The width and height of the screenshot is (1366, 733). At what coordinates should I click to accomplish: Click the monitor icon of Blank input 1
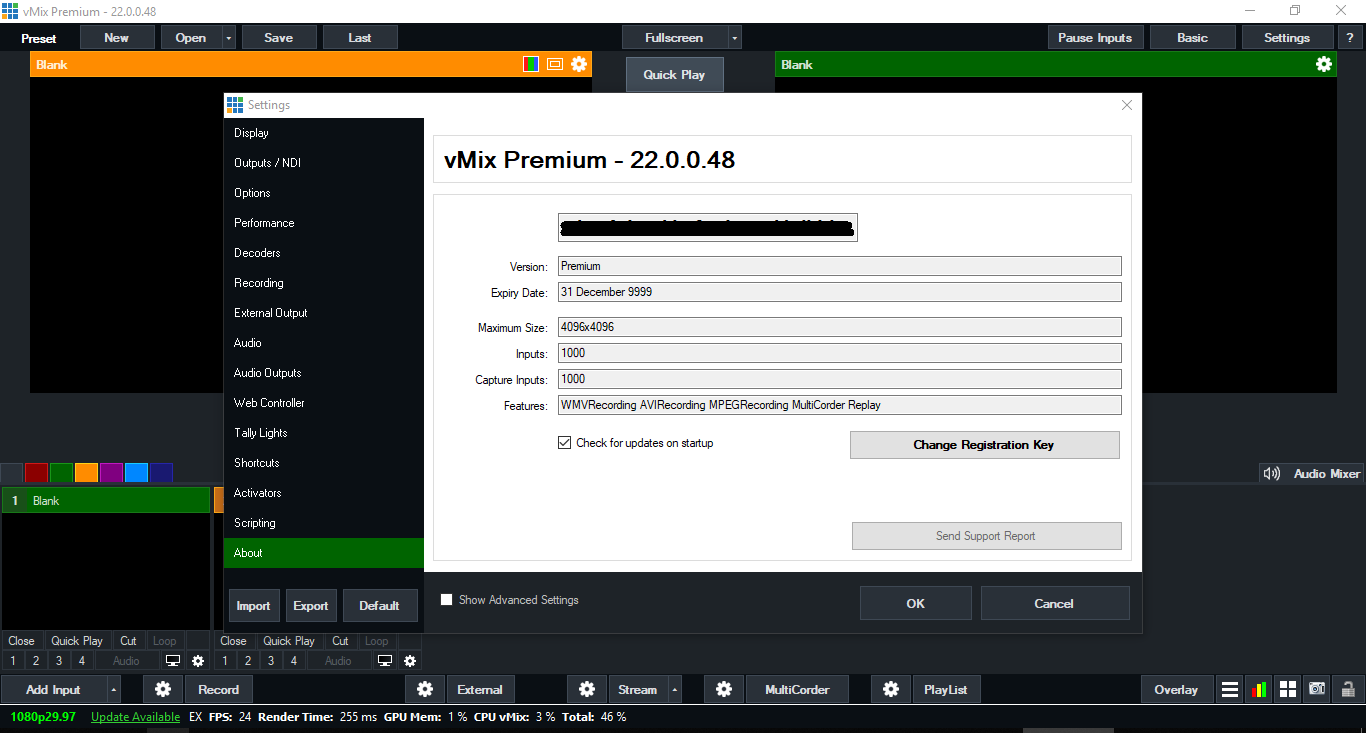tap(173, 661)
